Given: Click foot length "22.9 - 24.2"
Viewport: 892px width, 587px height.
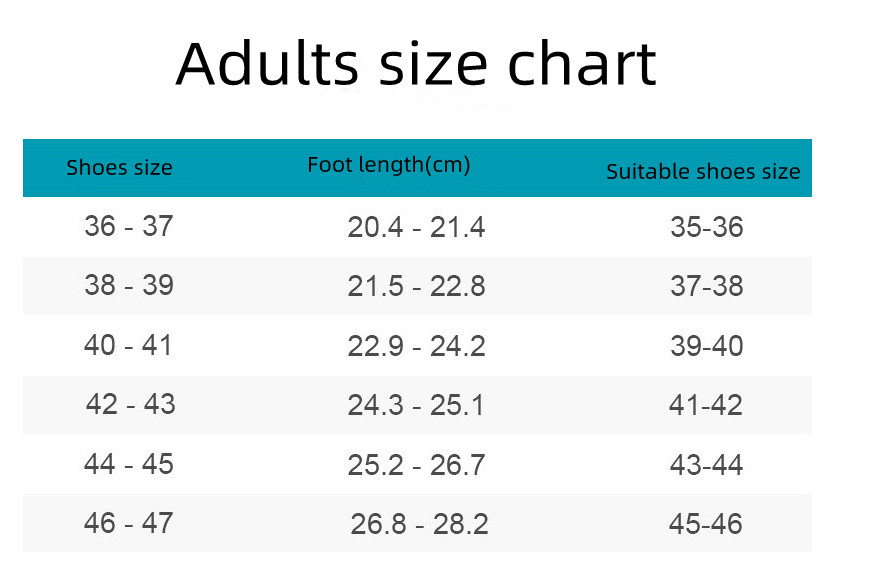Looking at the screenshot, I should click(416, 347).
